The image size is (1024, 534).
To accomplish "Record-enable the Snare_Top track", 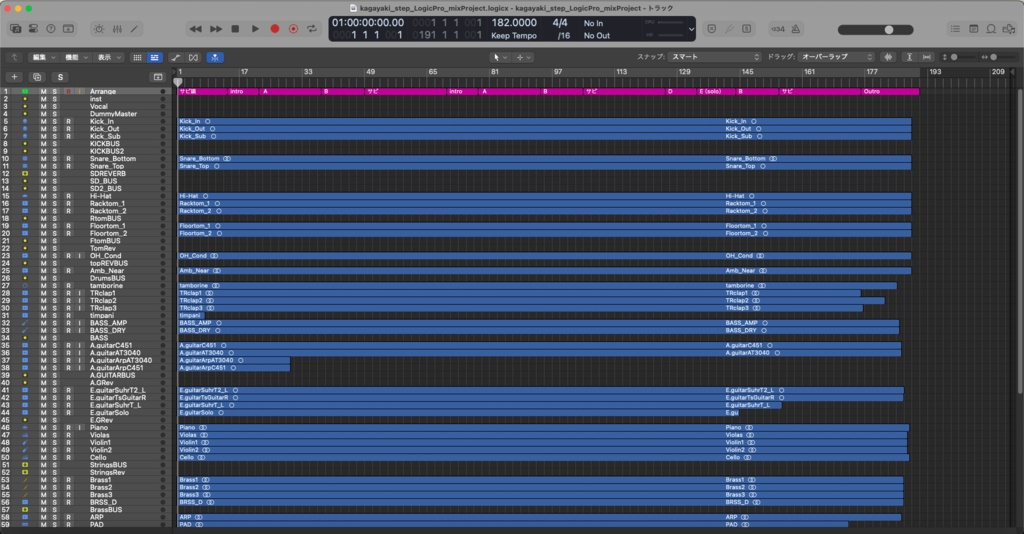I will pos(68,166).
